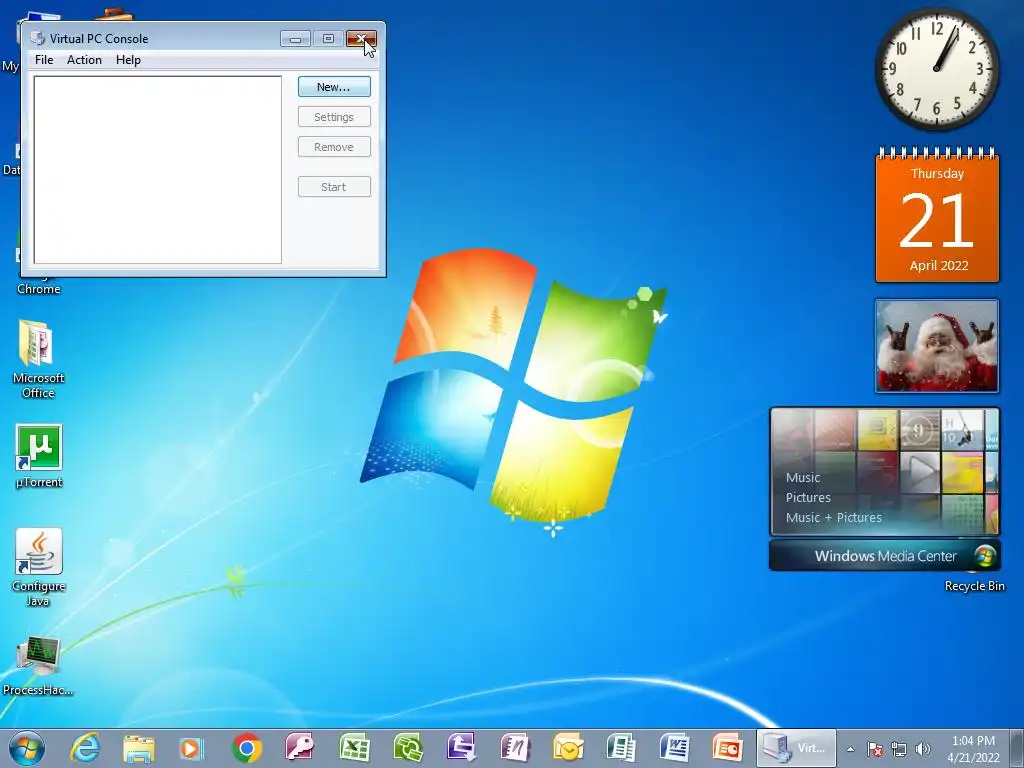Open Microsoft Outlook from taskbar
This screenshot has width=1024, height=768.
click(x=568, y=748)
